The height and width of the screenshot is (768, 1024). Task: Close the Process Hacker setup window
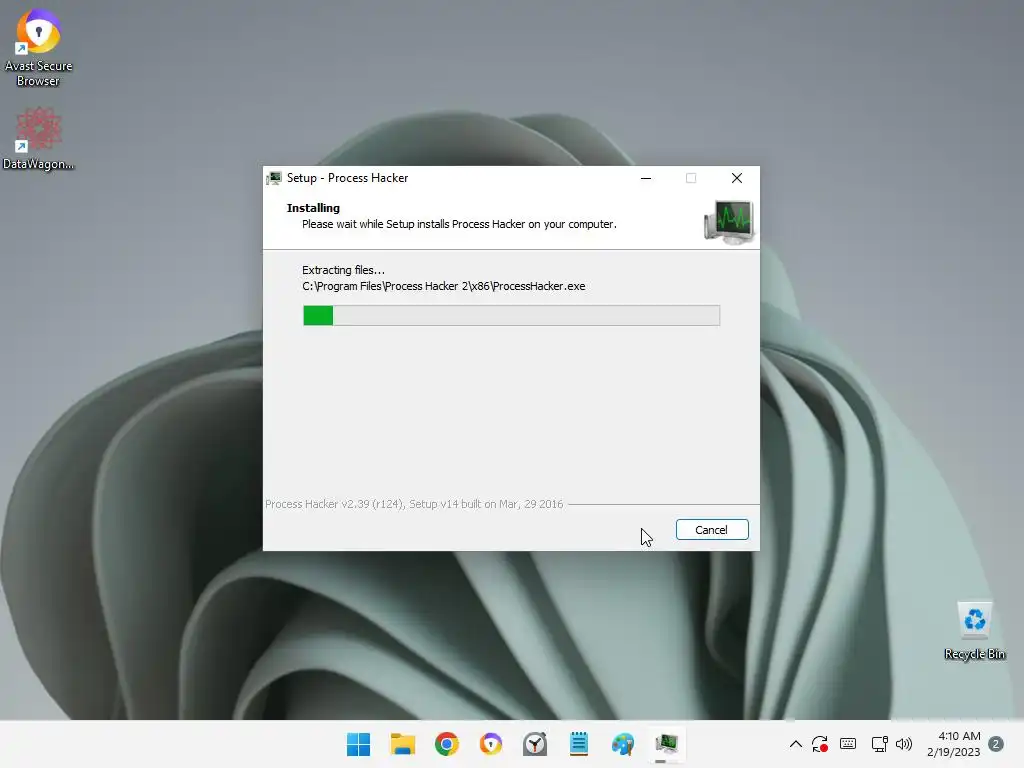click(737, 178)
